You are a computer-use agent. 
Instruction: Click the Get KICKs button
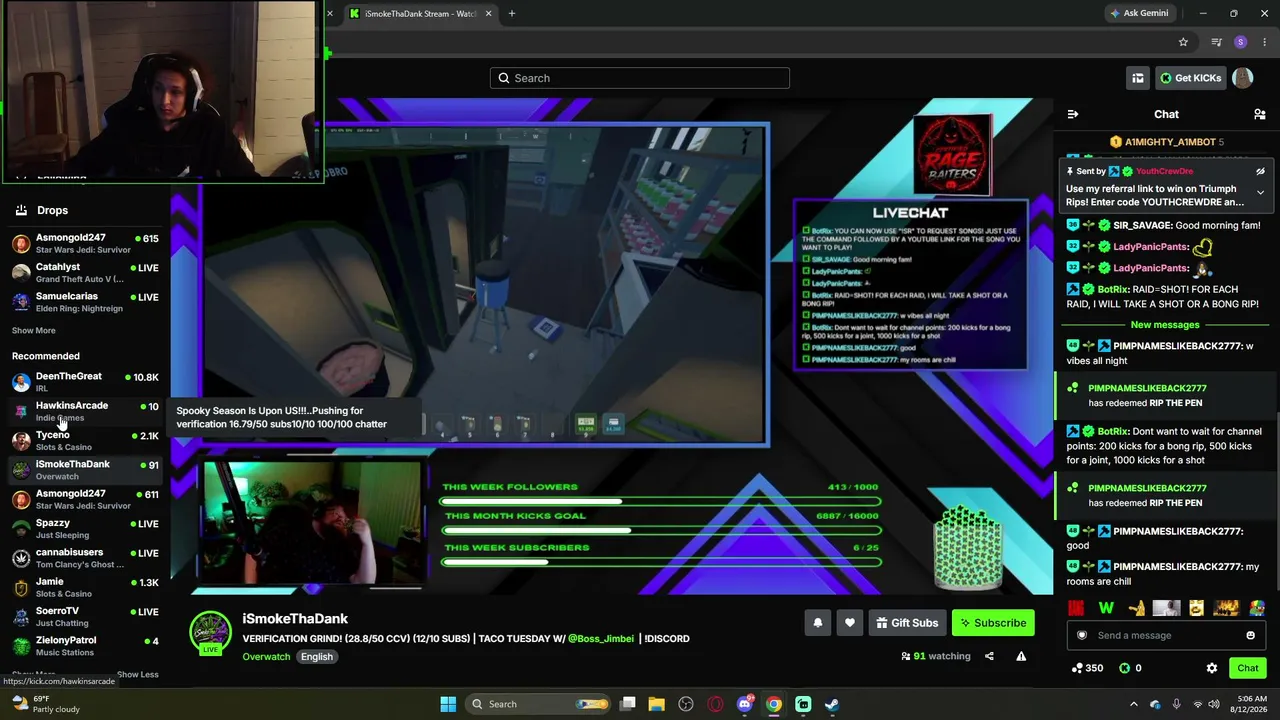tap(1190, 78)
